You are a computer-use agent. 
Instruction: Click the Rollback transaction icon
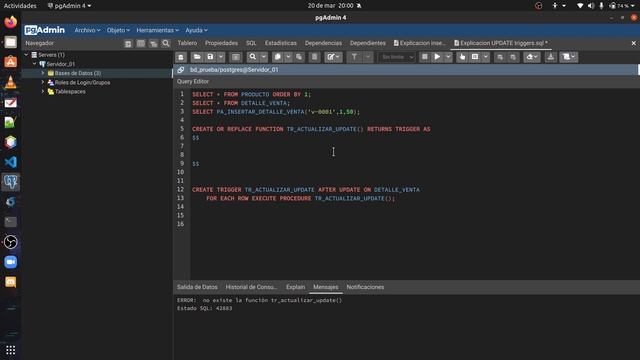[x=513, y=57]
